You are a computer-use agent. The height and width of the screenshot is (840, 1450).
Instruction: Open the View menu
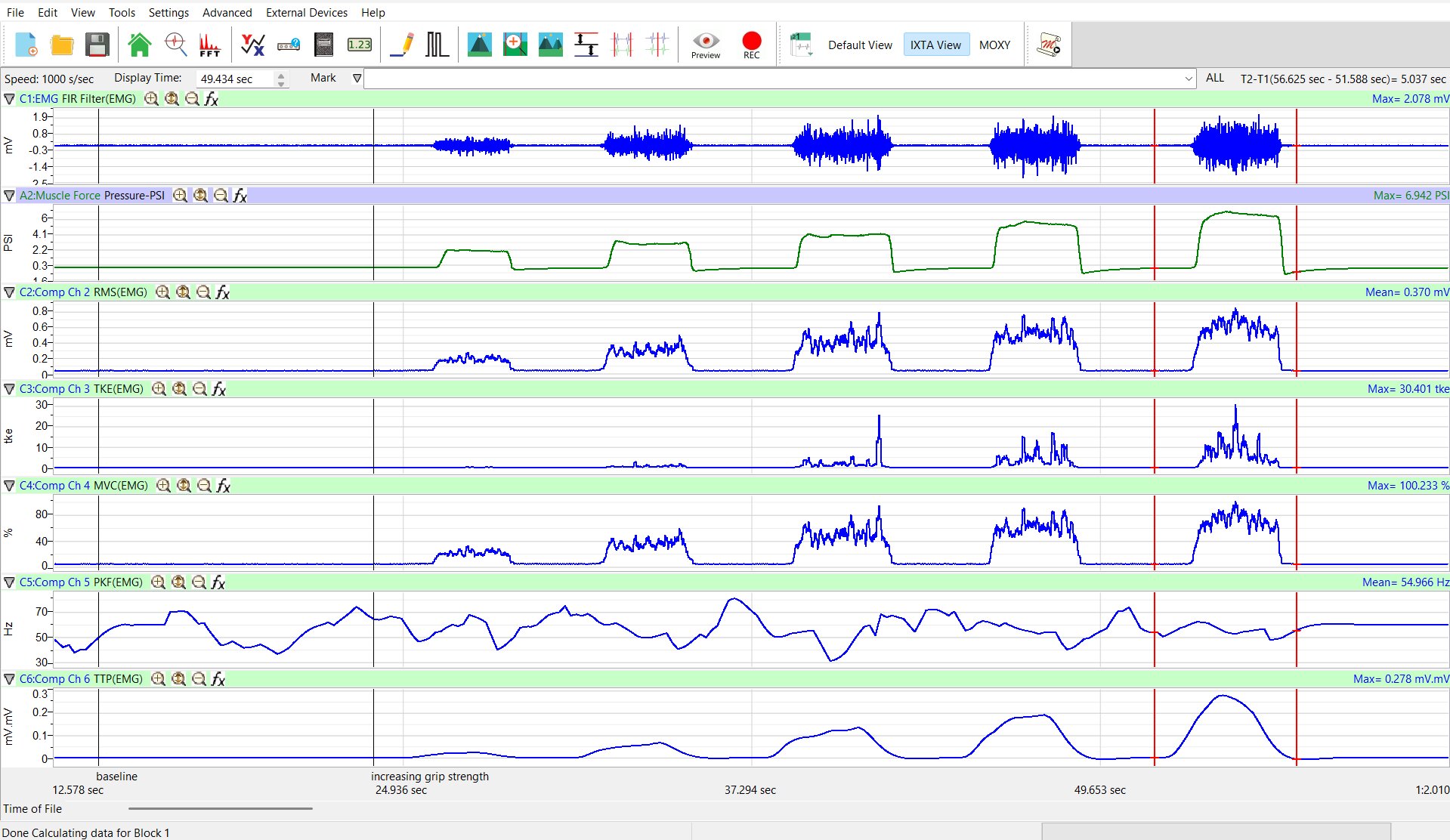[x=83, y=12]
